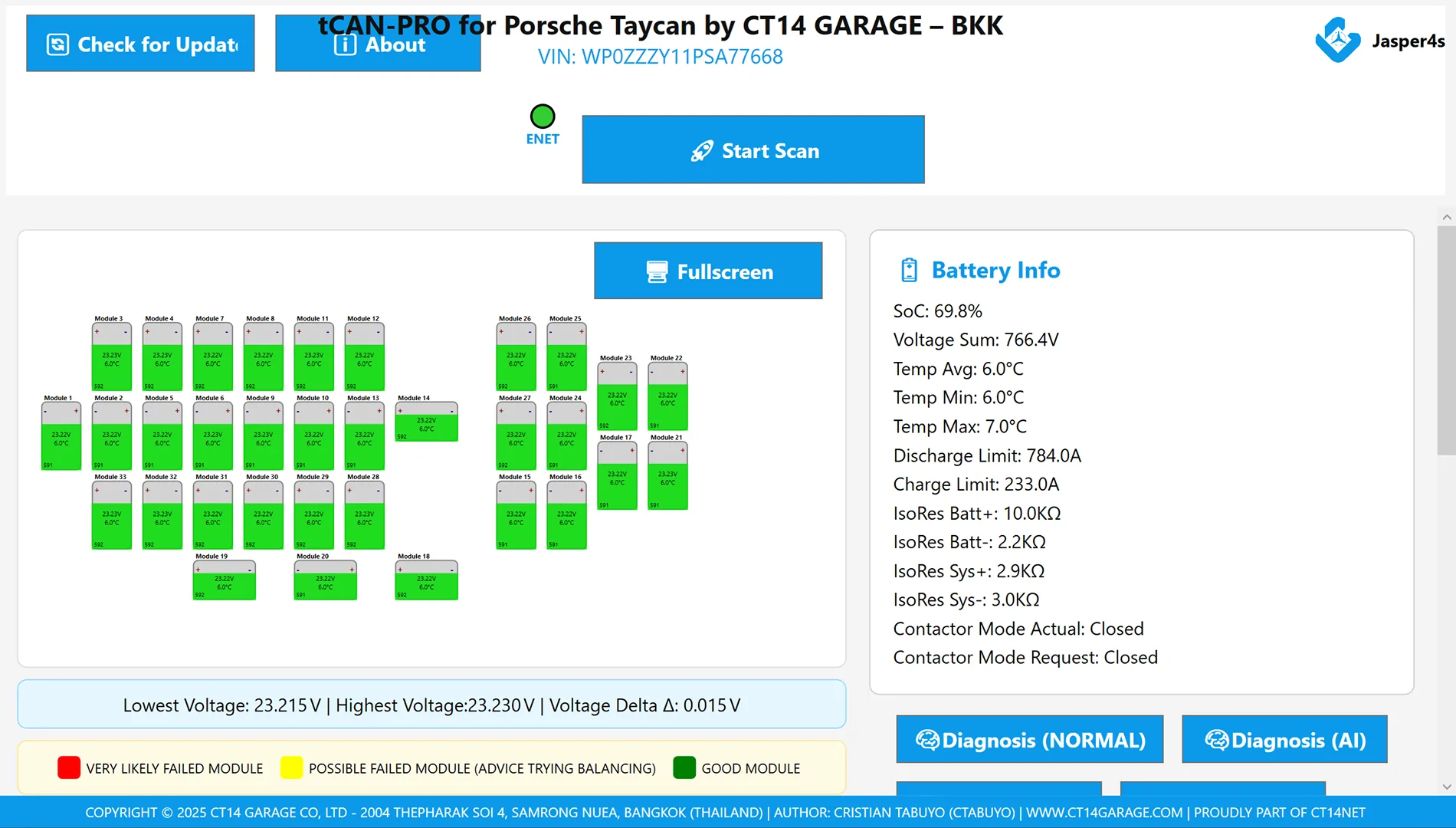Run Diagnosis (AI)
The image size is (1456, 828).
coord(1284,739)
